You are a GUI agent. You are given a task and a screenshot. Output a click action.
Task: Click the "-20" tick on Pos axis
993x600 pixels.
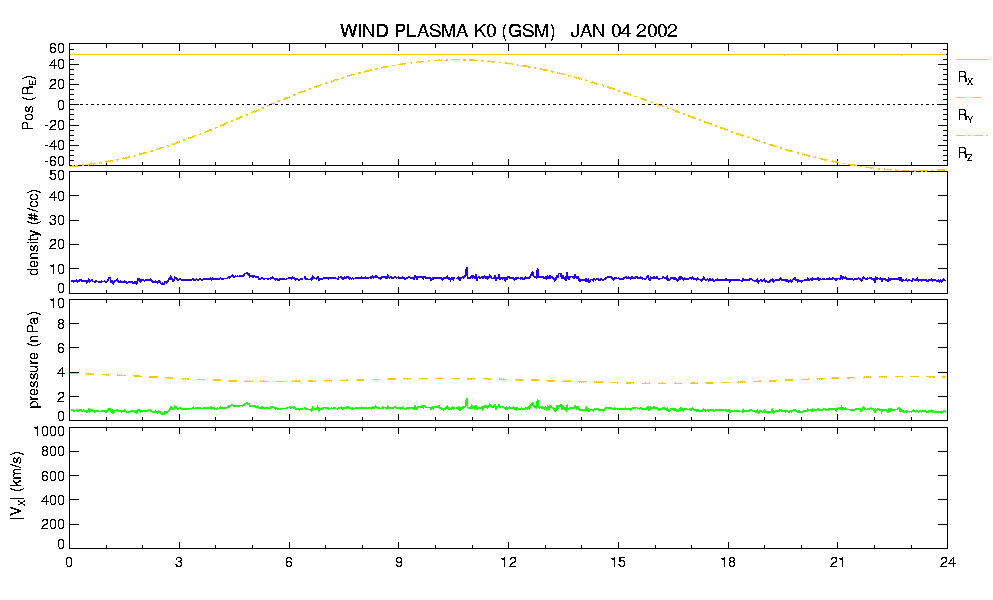tap(55, 125)
